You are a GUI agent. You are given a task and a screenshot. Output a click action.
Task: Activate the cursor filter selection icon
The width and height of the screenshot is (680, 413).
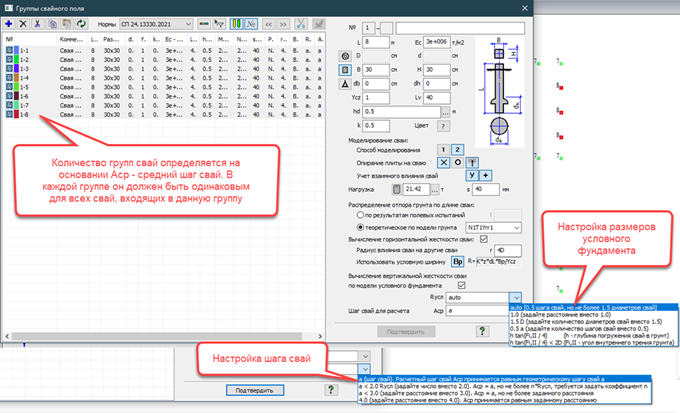pos(219,24)
